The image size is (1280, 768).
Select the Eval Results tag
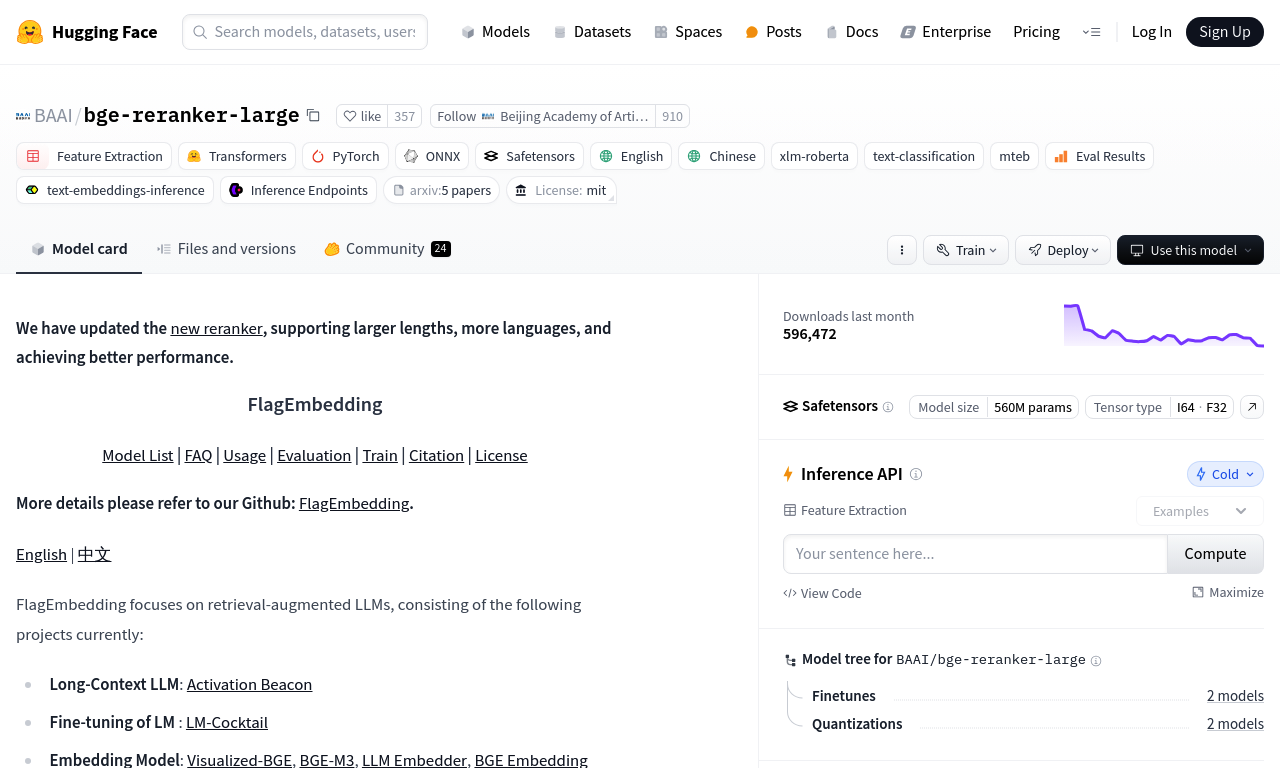pyautogui.click(x=1099, y=156)
